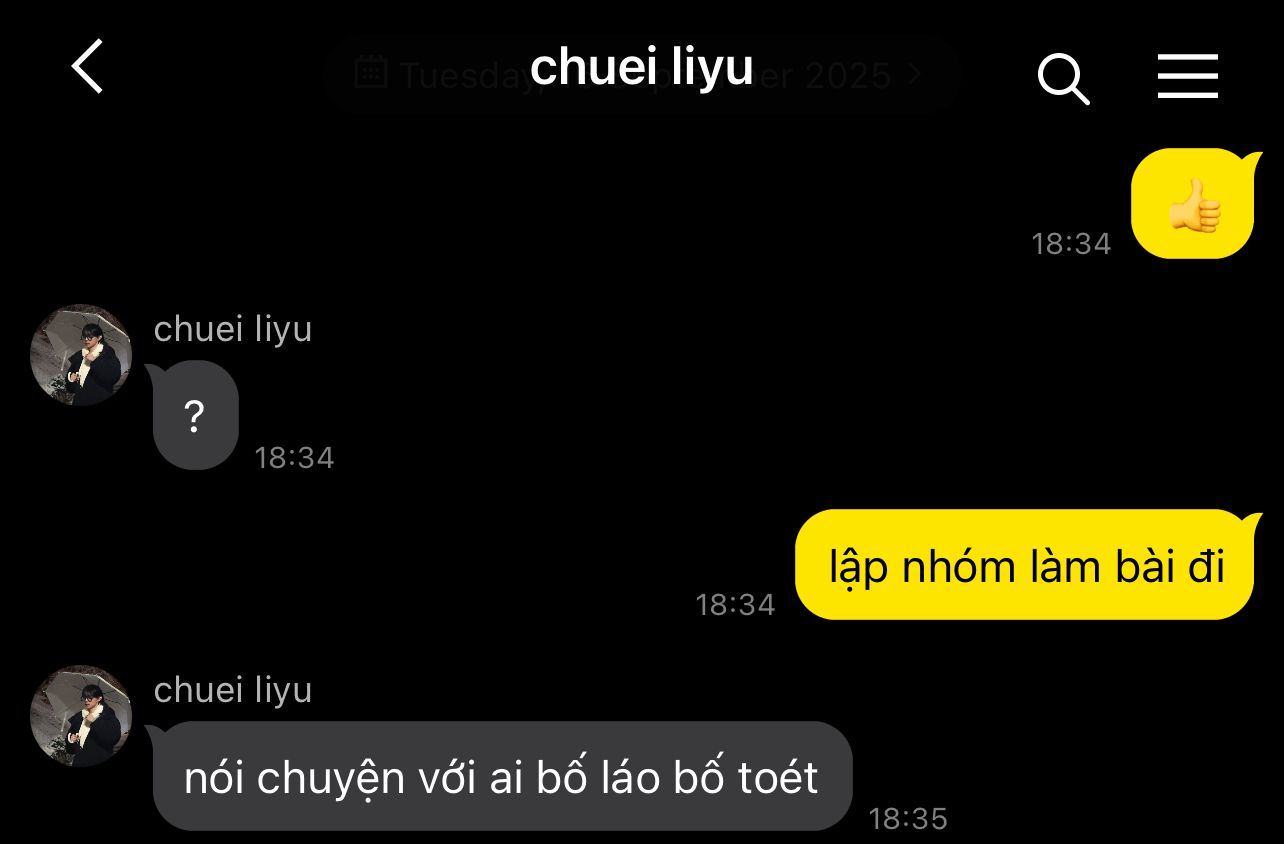The width and height of the screenshot is (1284, 844).
Task: Tap the chat title "chuei liyu" in the header
Action: [641, 66]
